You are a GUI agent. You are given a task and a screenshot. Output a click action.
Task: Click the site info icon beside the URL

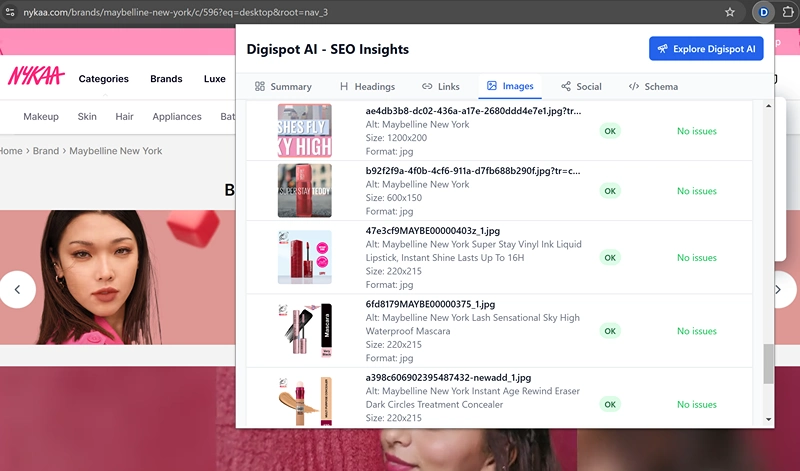tap(10, 12)
